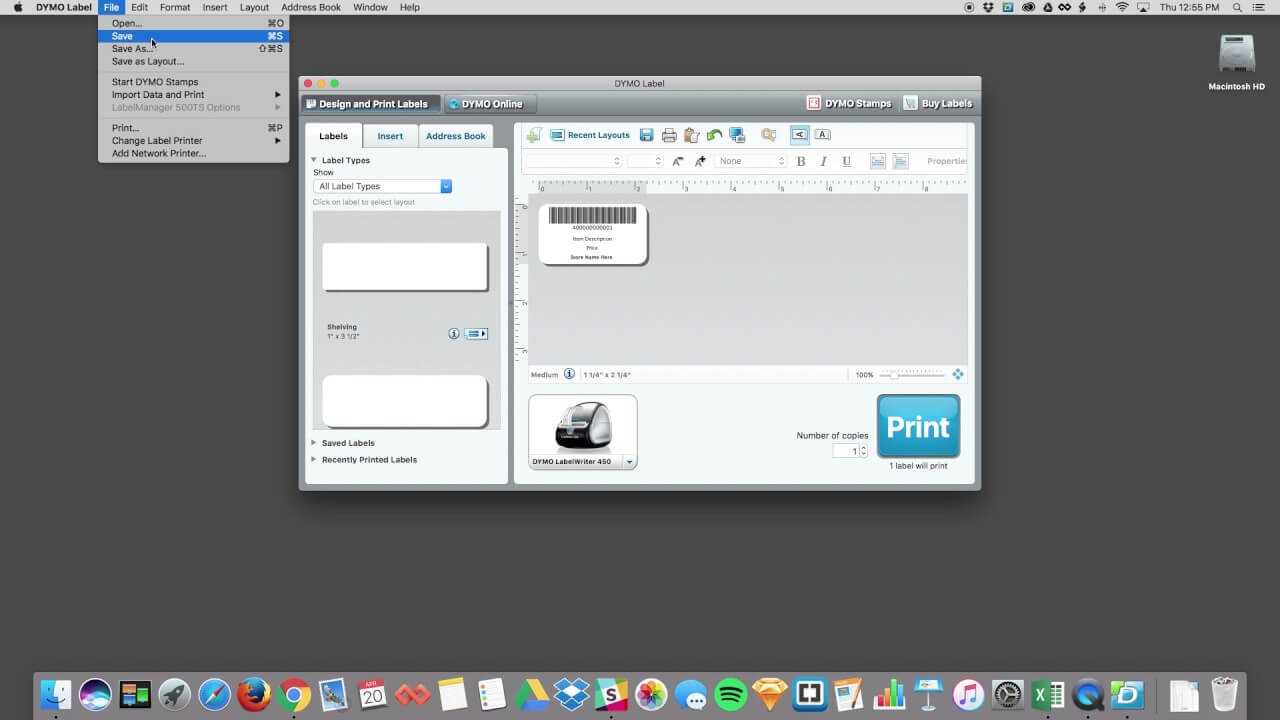The image size is (1280, 720).
Task: Click Spotlight search icon in menu bar
Action: pyautogui.click(x=1237, y=7)
